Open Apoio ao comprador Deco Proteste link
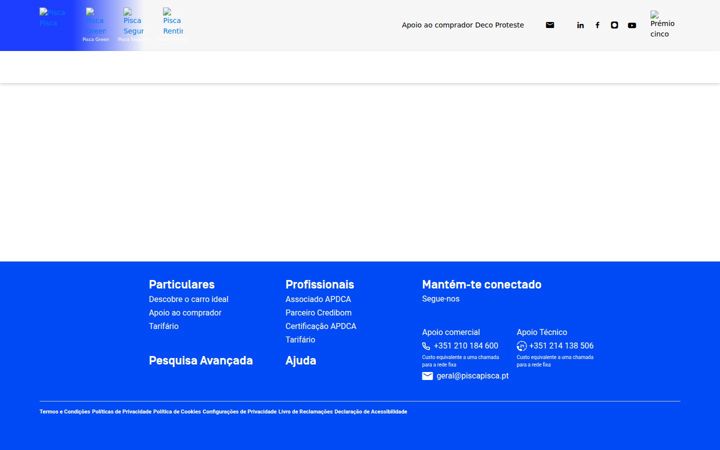 [x=462, y=25]
